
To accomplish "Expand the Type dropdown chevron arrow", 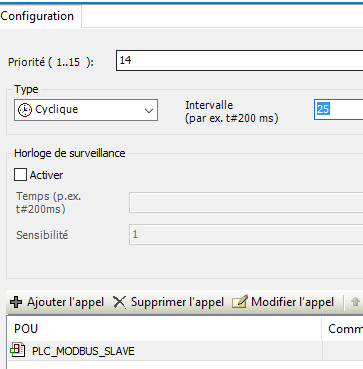I will tap(149, 111).
